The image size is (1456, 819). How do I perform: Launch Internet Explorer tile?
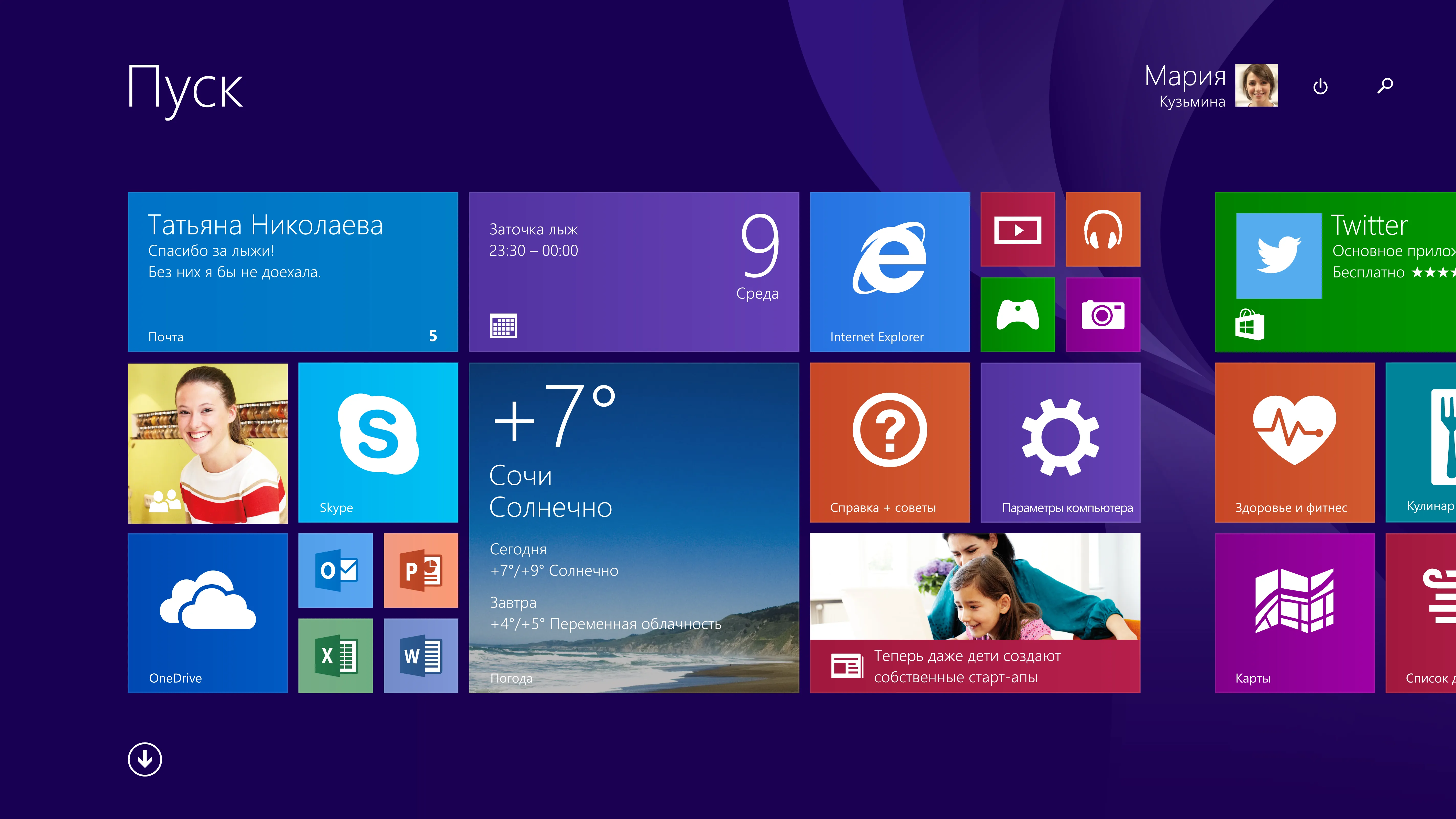pyautogui.click(x=890, y=272)
